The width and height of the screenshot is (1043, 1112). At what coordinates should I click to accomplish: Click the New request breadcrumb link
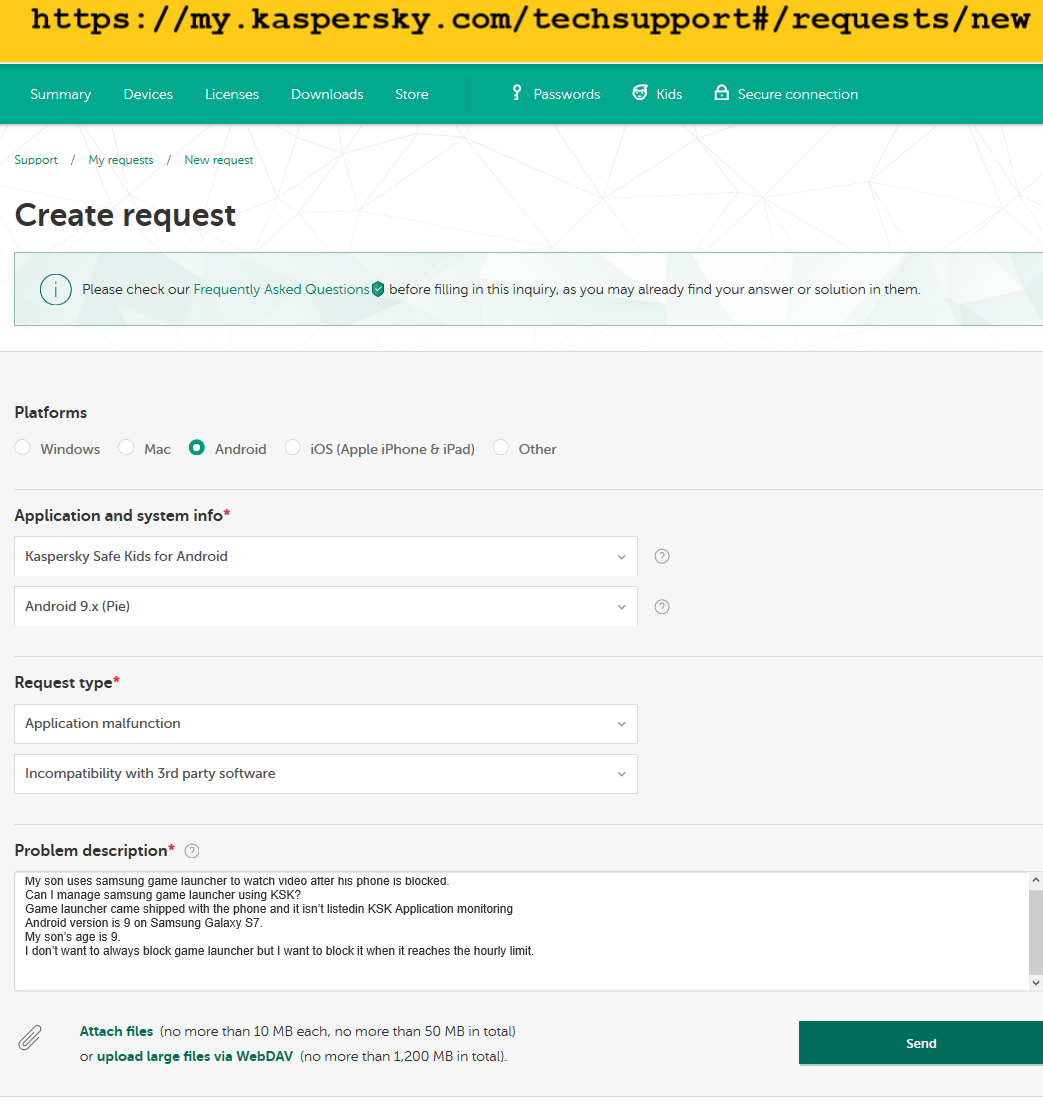click(218, 160)
